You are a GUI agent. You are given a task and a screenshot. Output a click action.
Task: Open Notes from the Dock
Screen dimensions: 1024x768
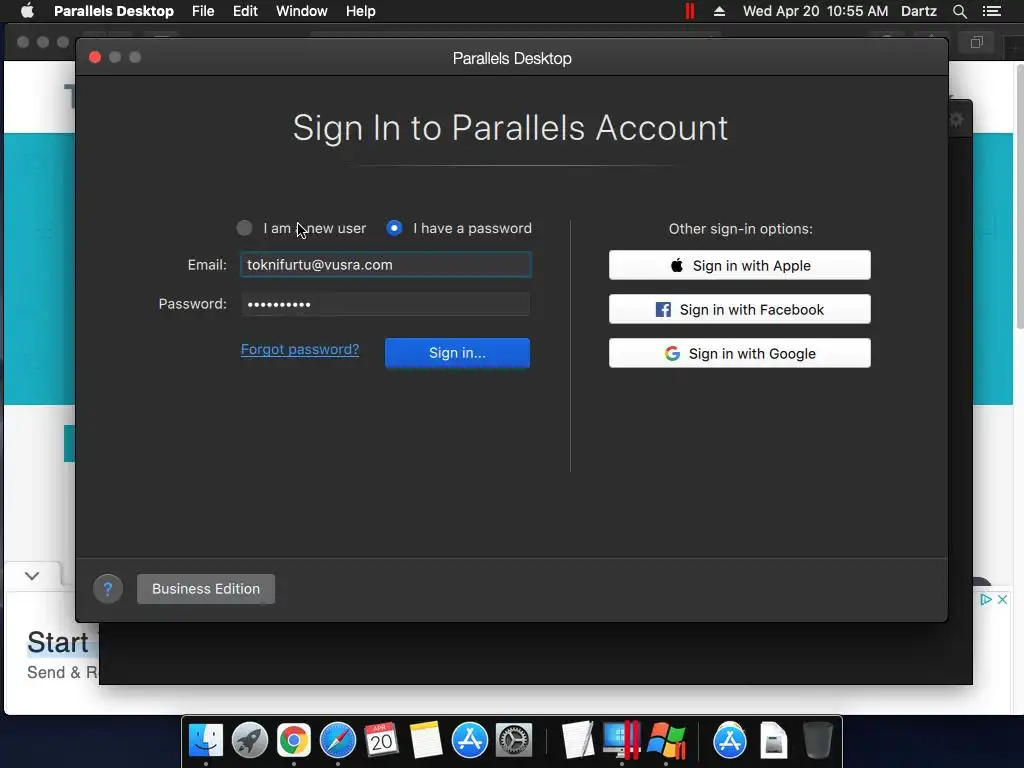(426, 741)
